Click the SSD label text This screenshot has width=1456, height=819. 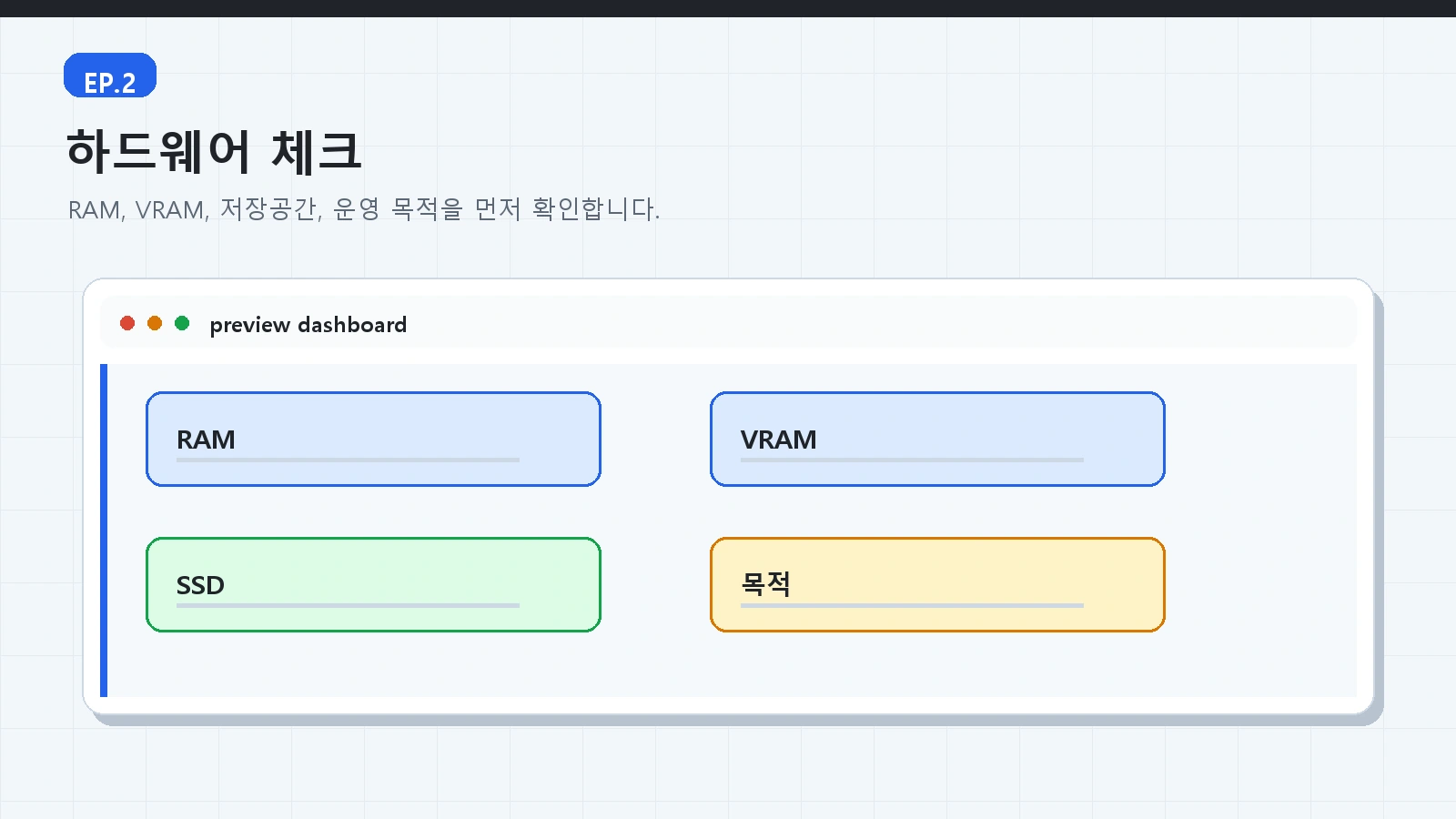pyautogui.click(x=200, y=585)
